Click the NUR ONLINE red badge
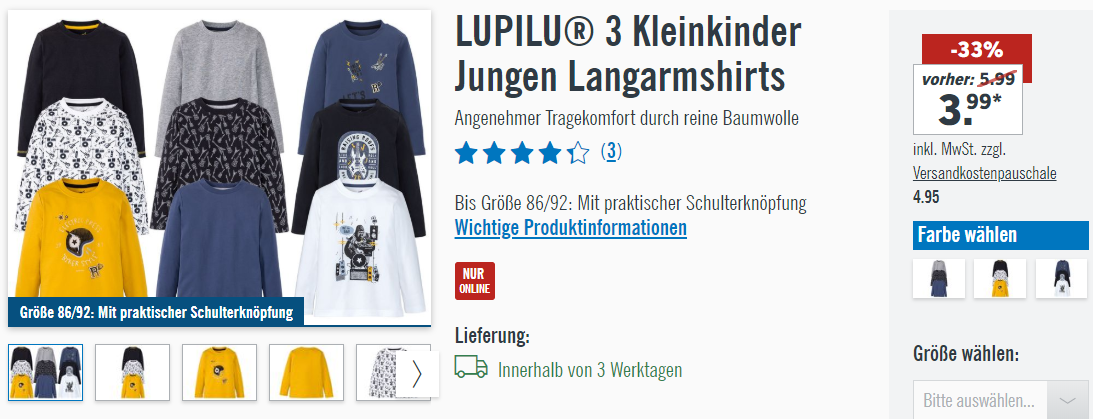The image size is (1093, 419). click(475, 281)
